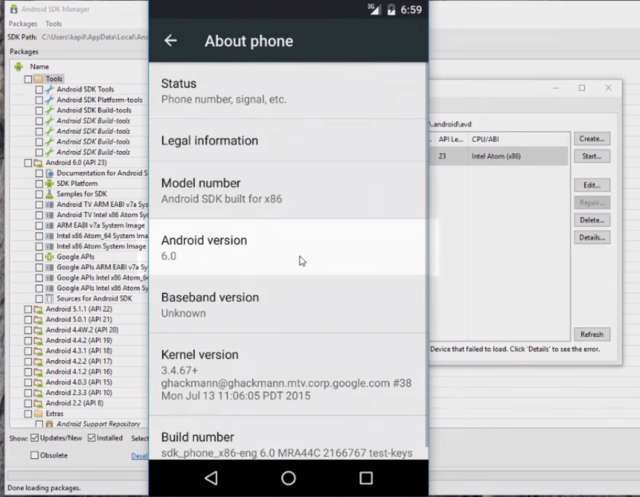Screen dimensions: 640x497
Task: Check the Android 5.0.1 (API 21) checkbox
Action: [28, 320]
